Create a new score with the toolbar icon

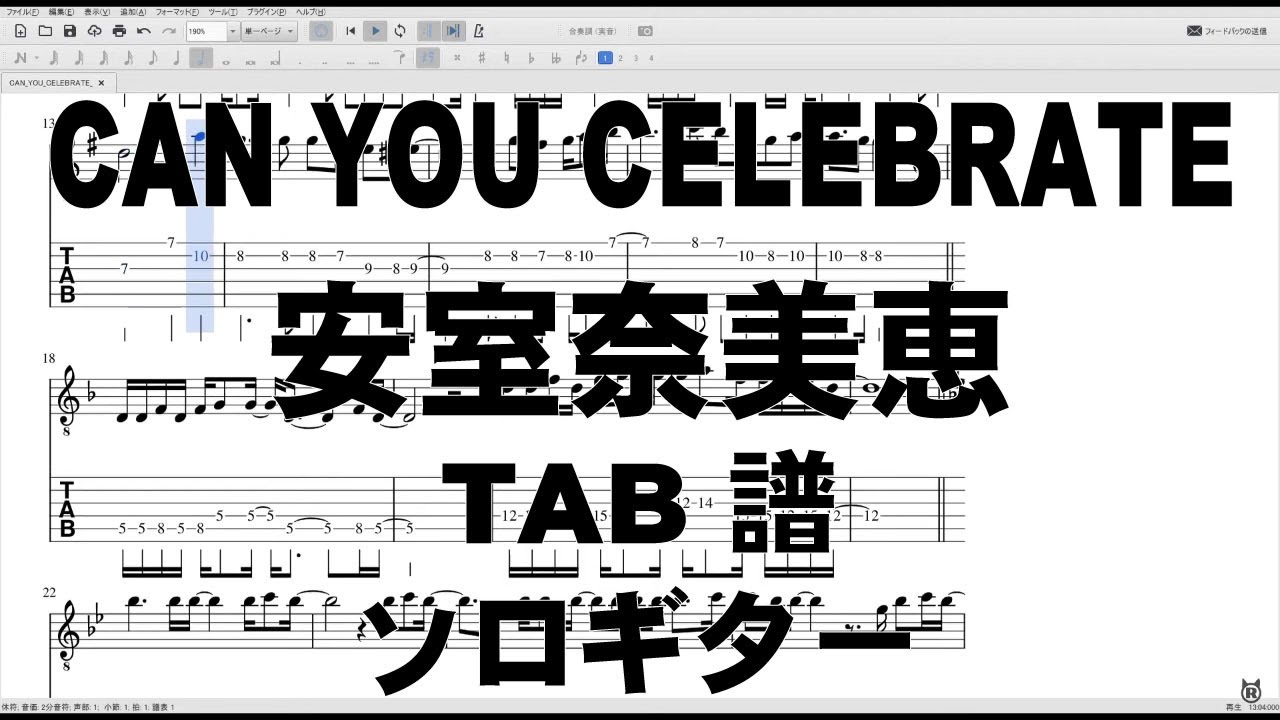coord(21,31)
